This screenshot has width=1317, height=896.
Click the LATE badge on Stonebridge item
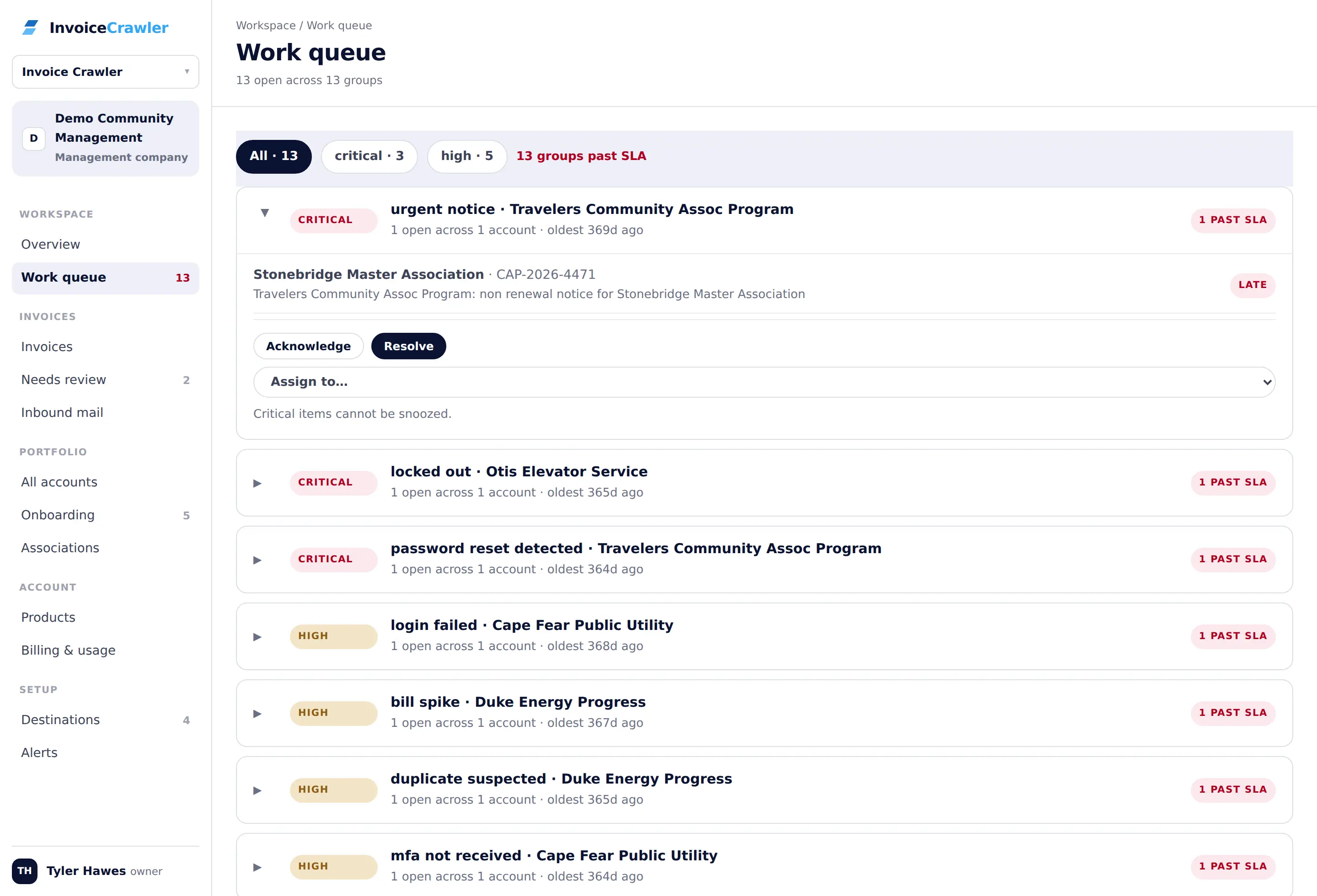[x=1253, y=285]
